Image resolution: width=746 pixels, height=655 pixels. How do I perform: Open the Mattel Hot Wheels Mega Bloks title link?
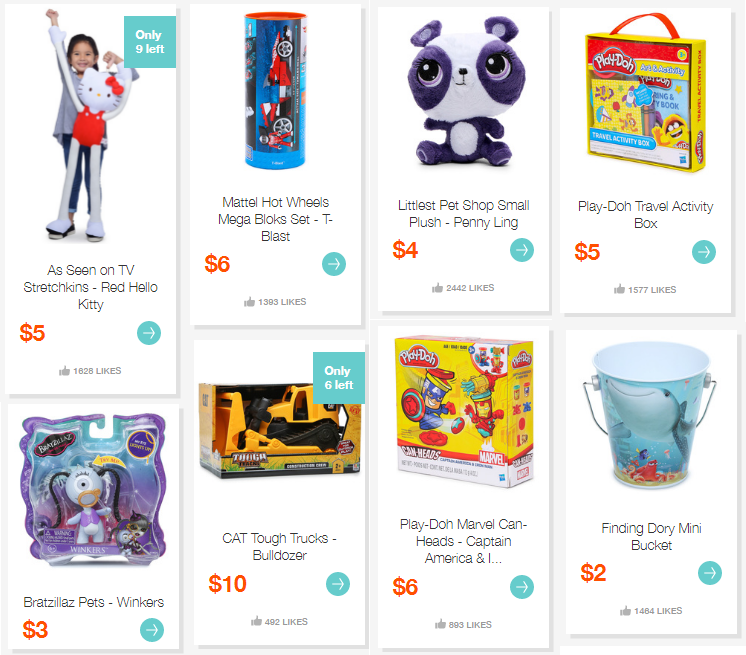click(275, 219)
